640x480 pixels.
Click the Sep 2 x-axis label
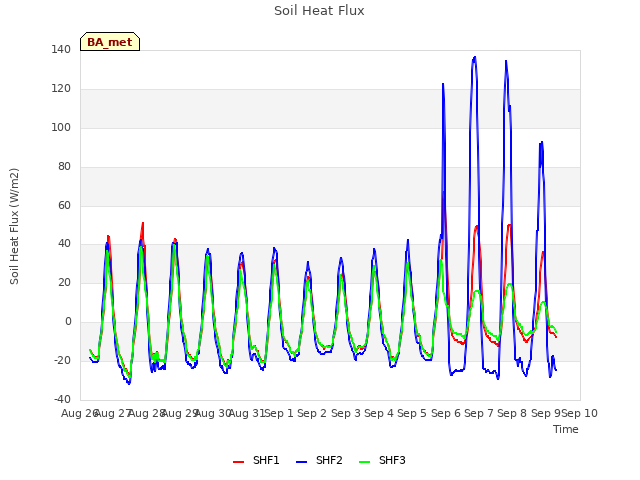coord(312,413)
